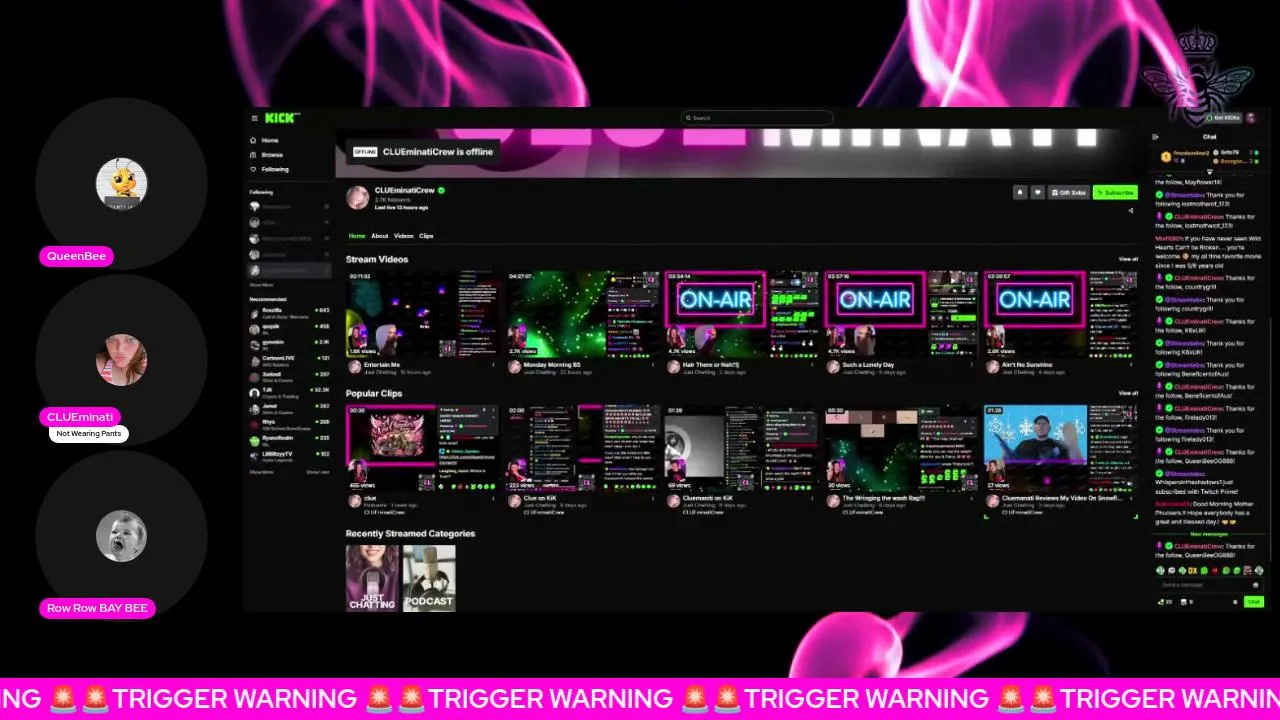This screenshot has width=1280, height=720.
Task: Click the Get KICKs button
Action: tap(1222, 118)
